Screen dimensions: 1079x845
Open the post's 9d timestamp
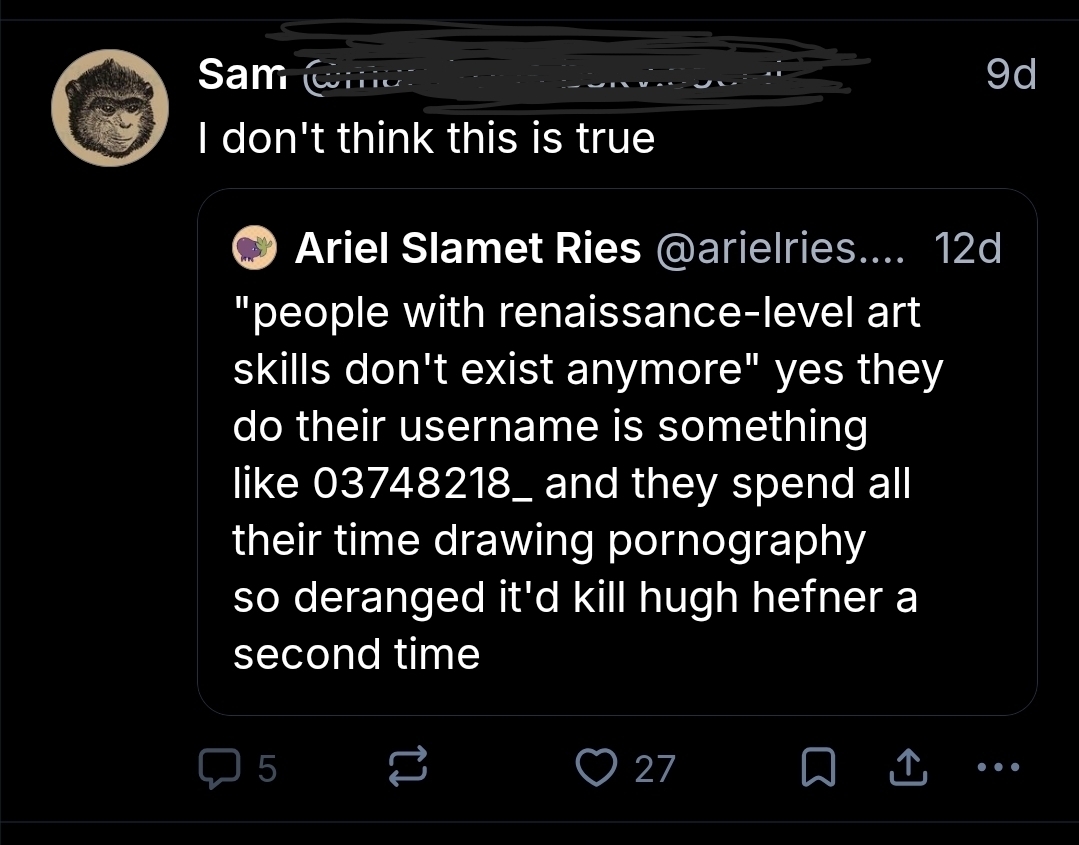[1010, 76]
